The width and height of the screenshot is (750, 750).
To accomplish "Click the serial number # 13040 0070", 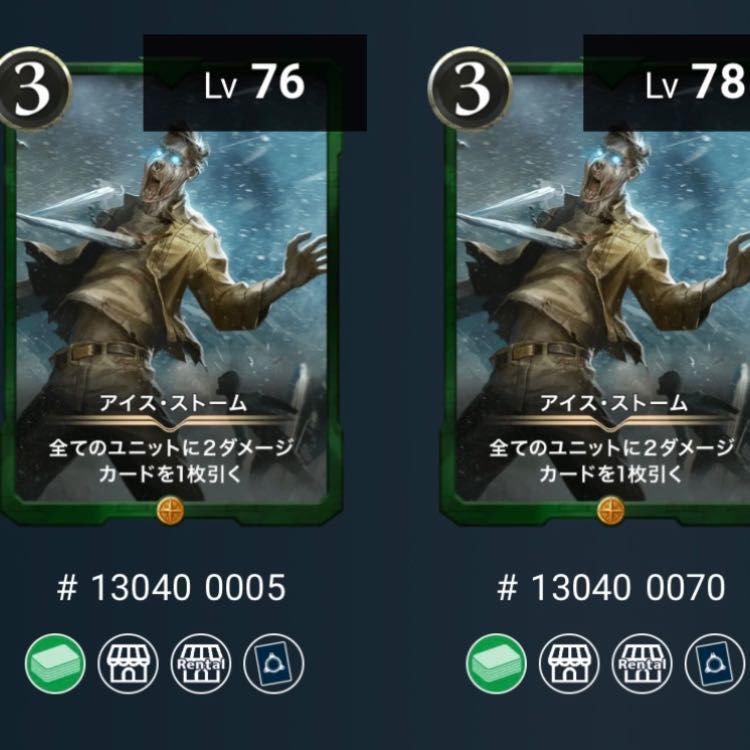I will point(611,587).
